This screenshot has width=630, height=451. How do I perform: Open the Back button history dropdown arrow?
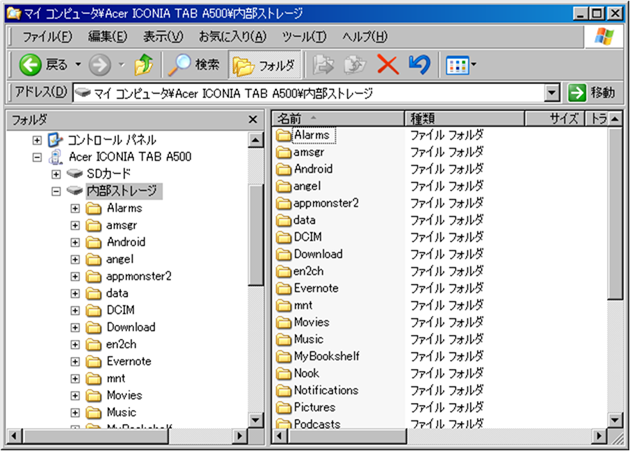click(x=78, y=64)
